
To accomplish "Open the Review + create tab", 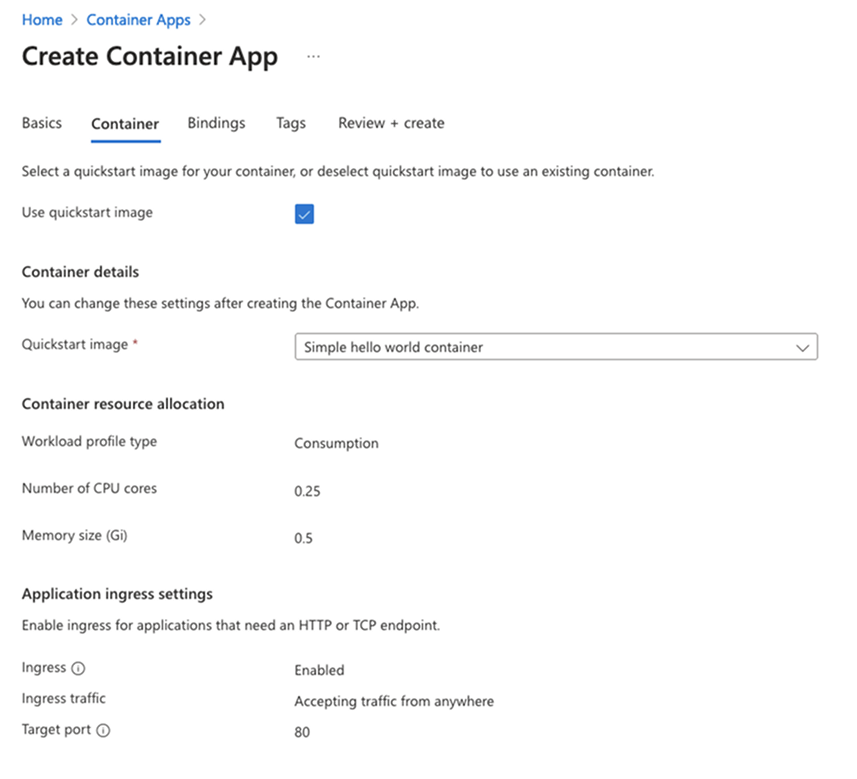I will [x=390, y=123].
